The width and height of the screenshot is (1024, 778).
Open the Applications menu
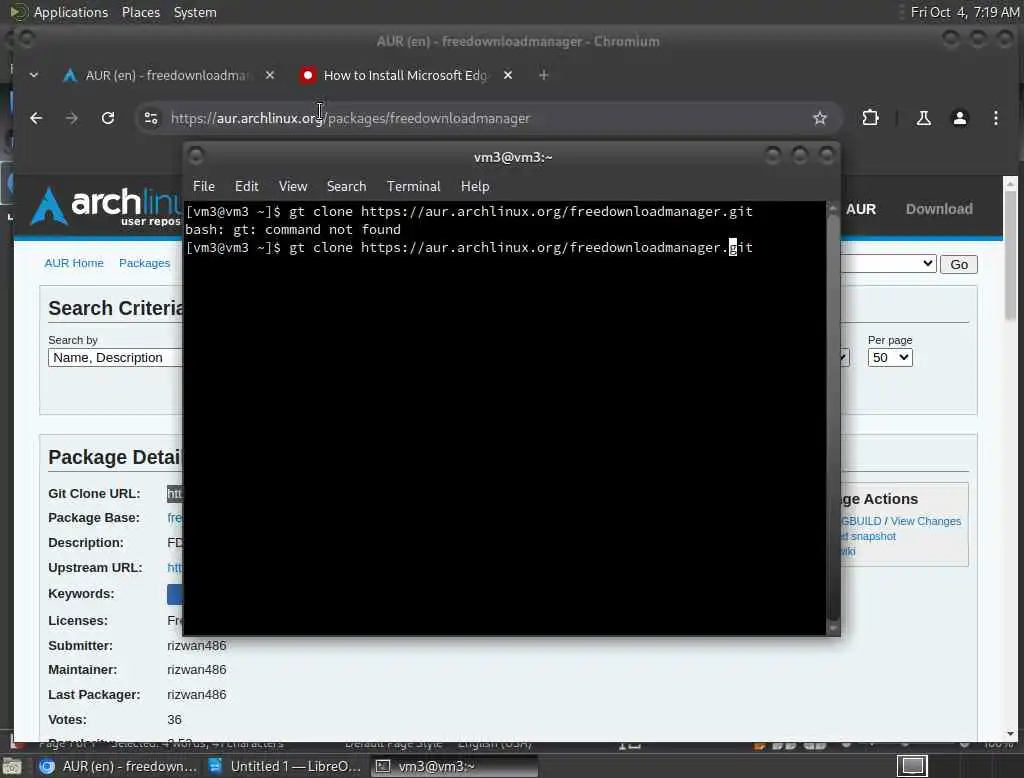[71, 12]
